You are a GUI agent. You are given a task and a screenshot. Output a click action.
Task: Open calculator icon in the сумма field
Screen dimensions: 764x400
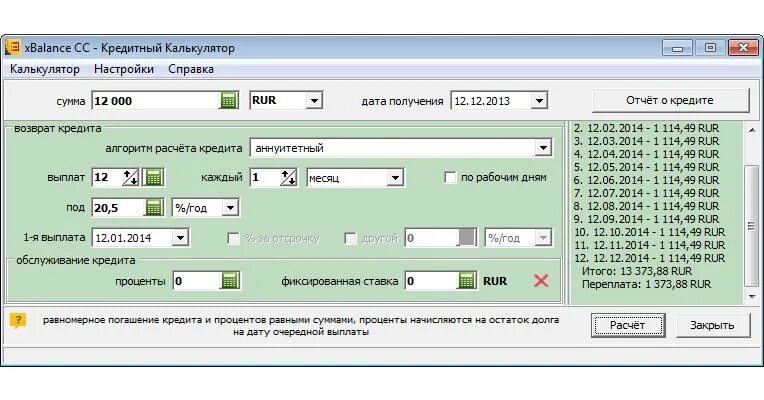229,100
